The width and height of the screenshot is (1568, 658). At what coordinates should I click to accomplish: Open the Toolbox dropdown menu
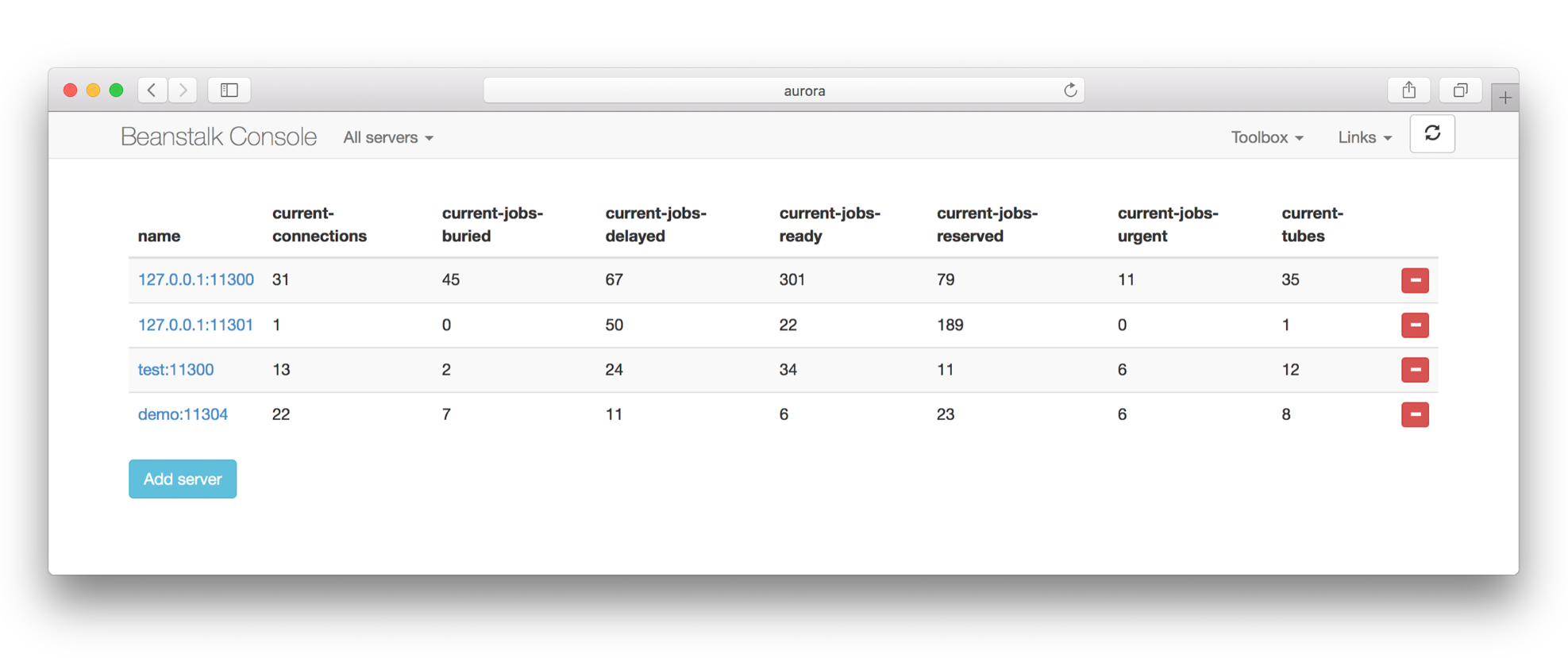(x=1267, y=137)
